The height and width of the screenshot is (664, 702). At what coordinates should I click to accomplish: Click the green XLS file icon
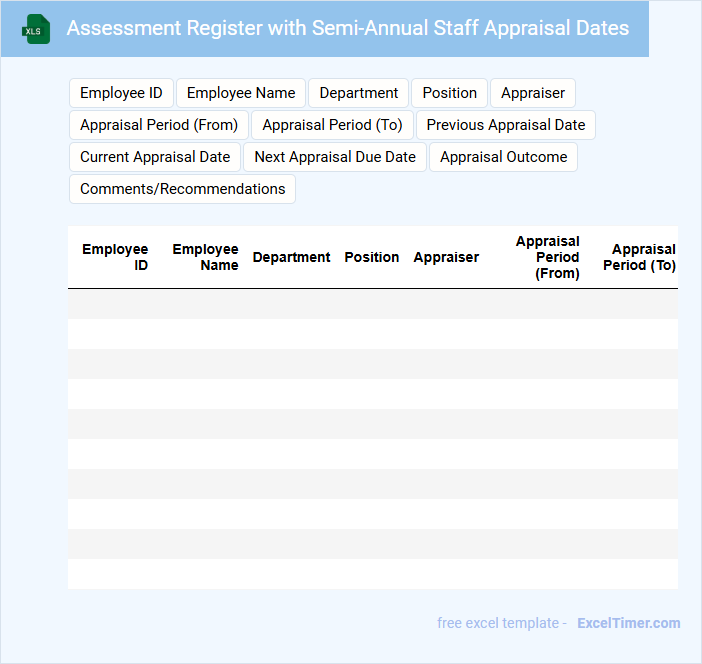[36, 29]
